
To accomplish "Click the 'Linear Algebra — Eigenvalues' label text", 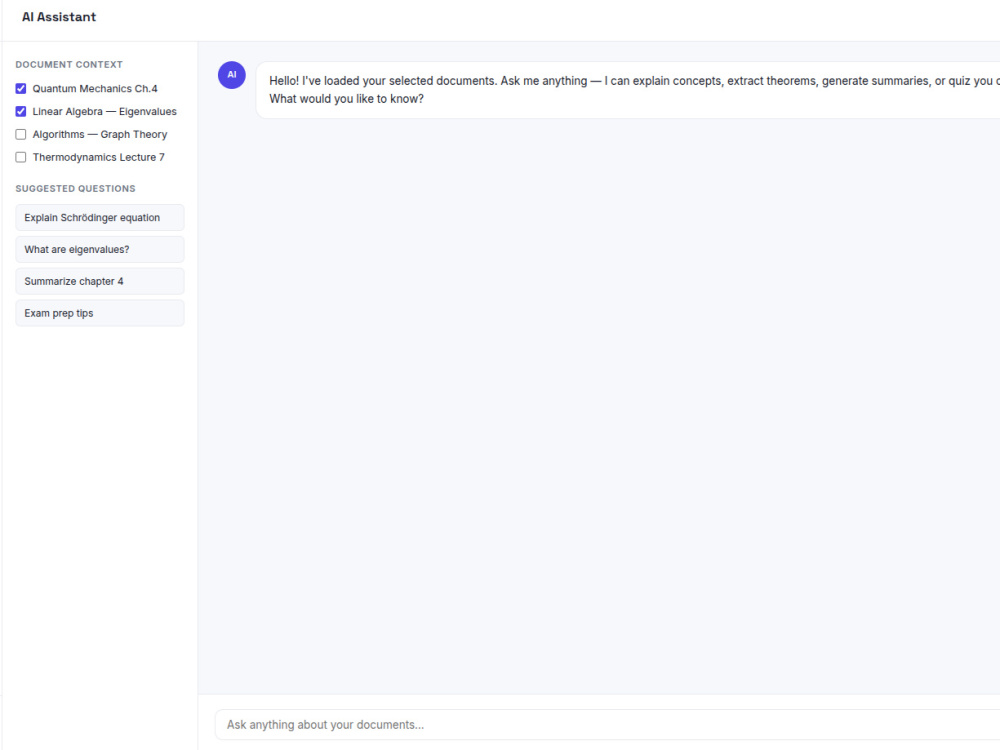I will (105, 112).
